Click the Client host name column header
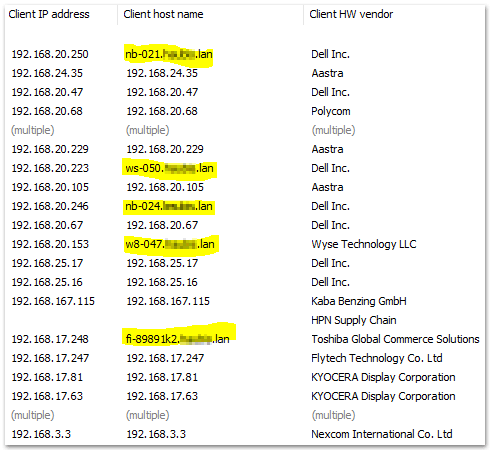Image resolution: width=490 pixels, height=450 pixels. (163, 14)
